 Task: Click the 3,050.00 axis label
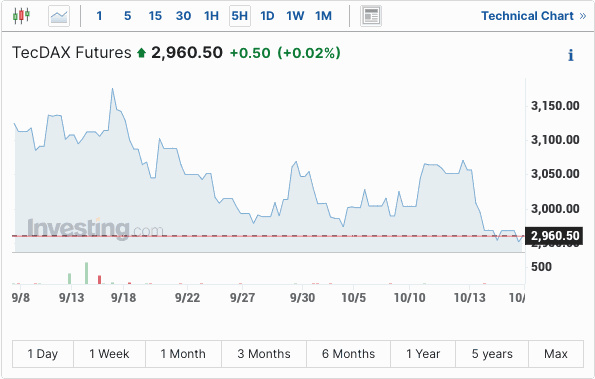point(555,174)
